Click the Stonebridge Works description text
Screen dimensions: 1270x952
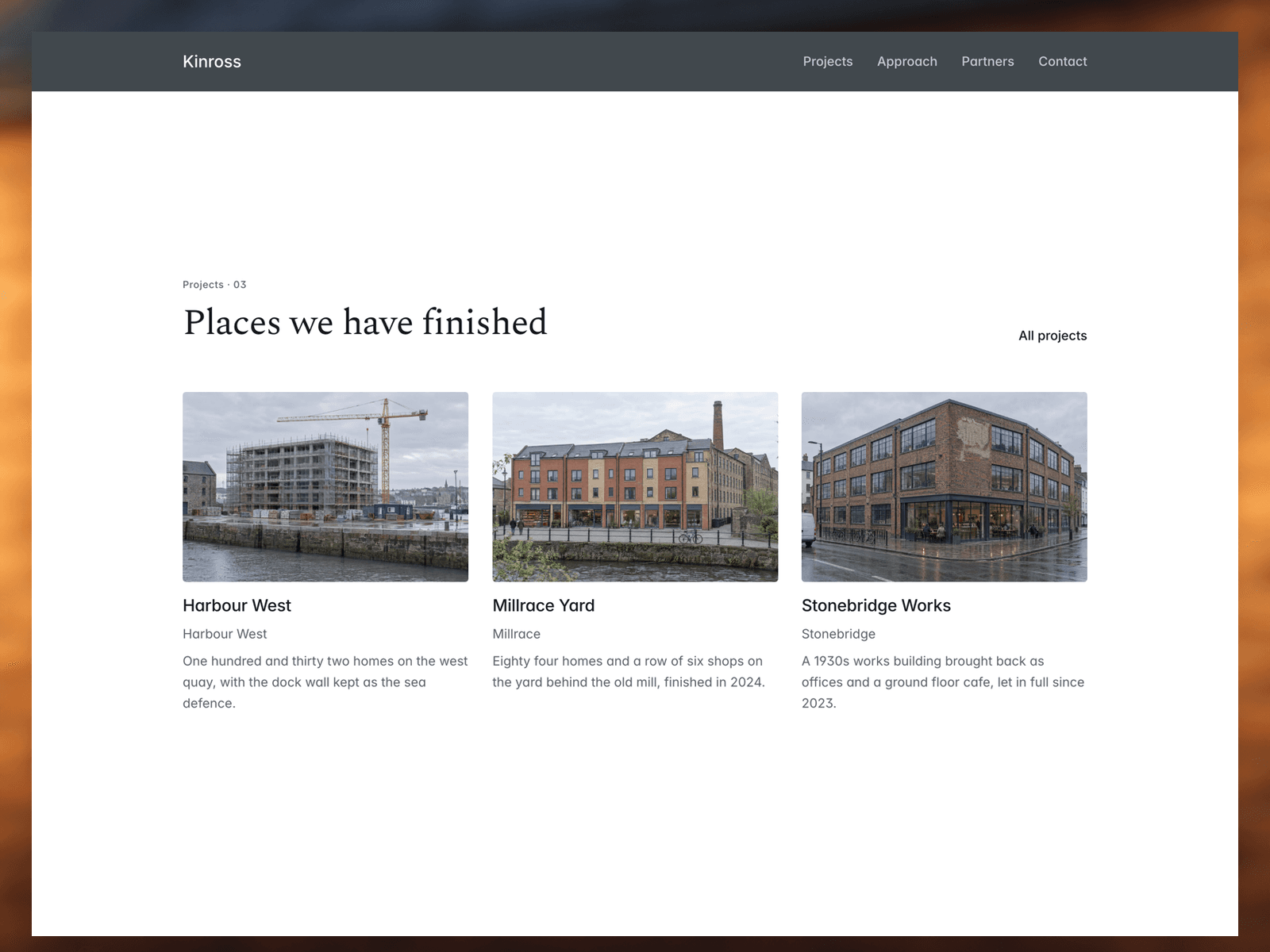click(943, 682)
